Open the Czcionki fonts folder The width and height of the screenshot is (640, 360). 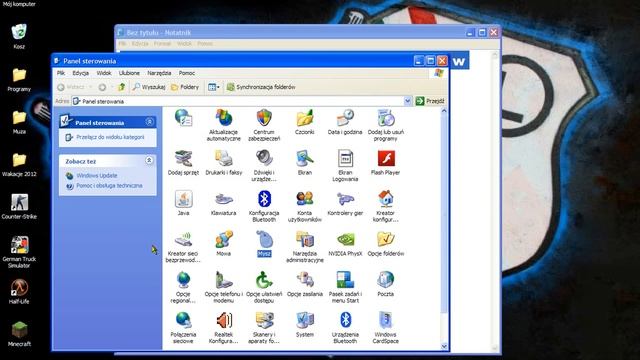click(x=304, y=122)
